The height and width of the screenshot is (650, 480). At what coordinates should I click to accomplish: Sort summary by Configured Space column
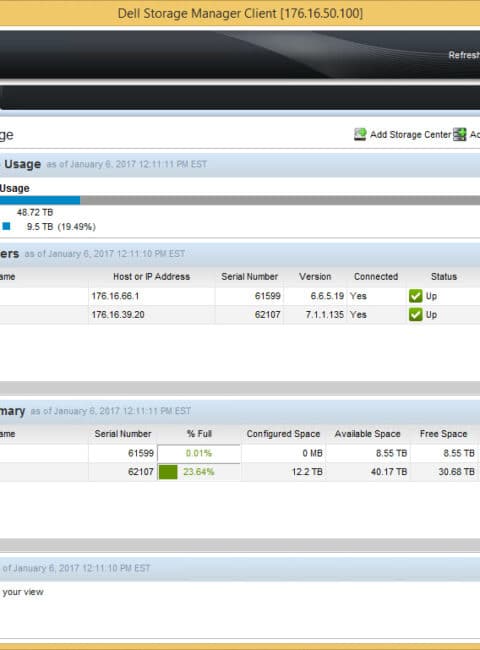pyautogui.click(x=284, y=434)
